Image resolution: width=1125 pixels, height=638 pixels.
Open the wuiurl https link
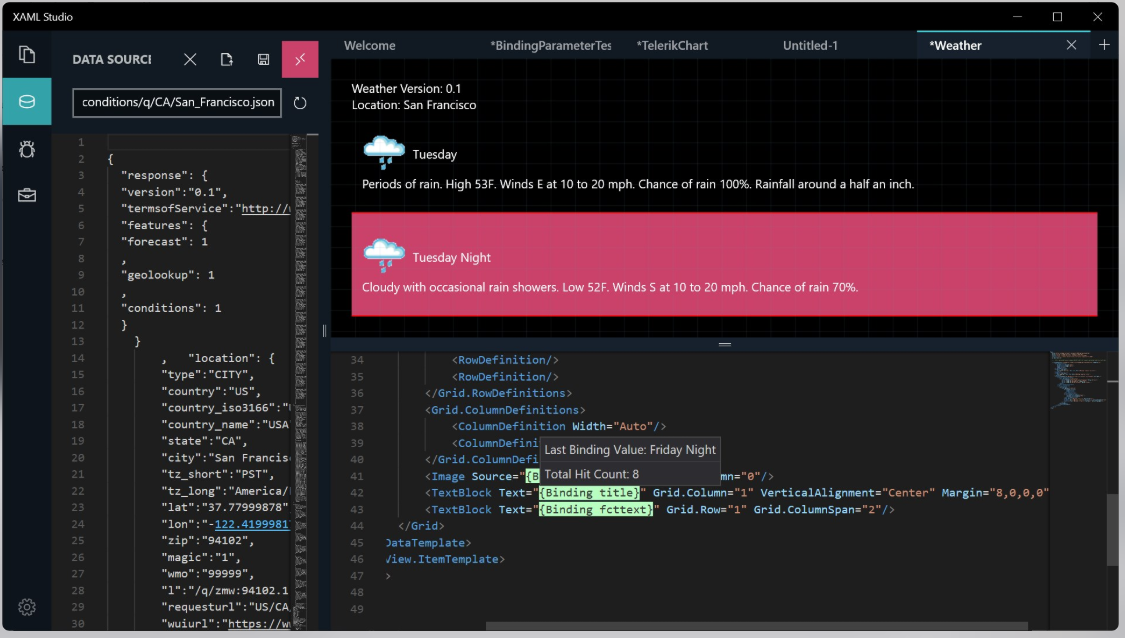click(x=260, y=624)
